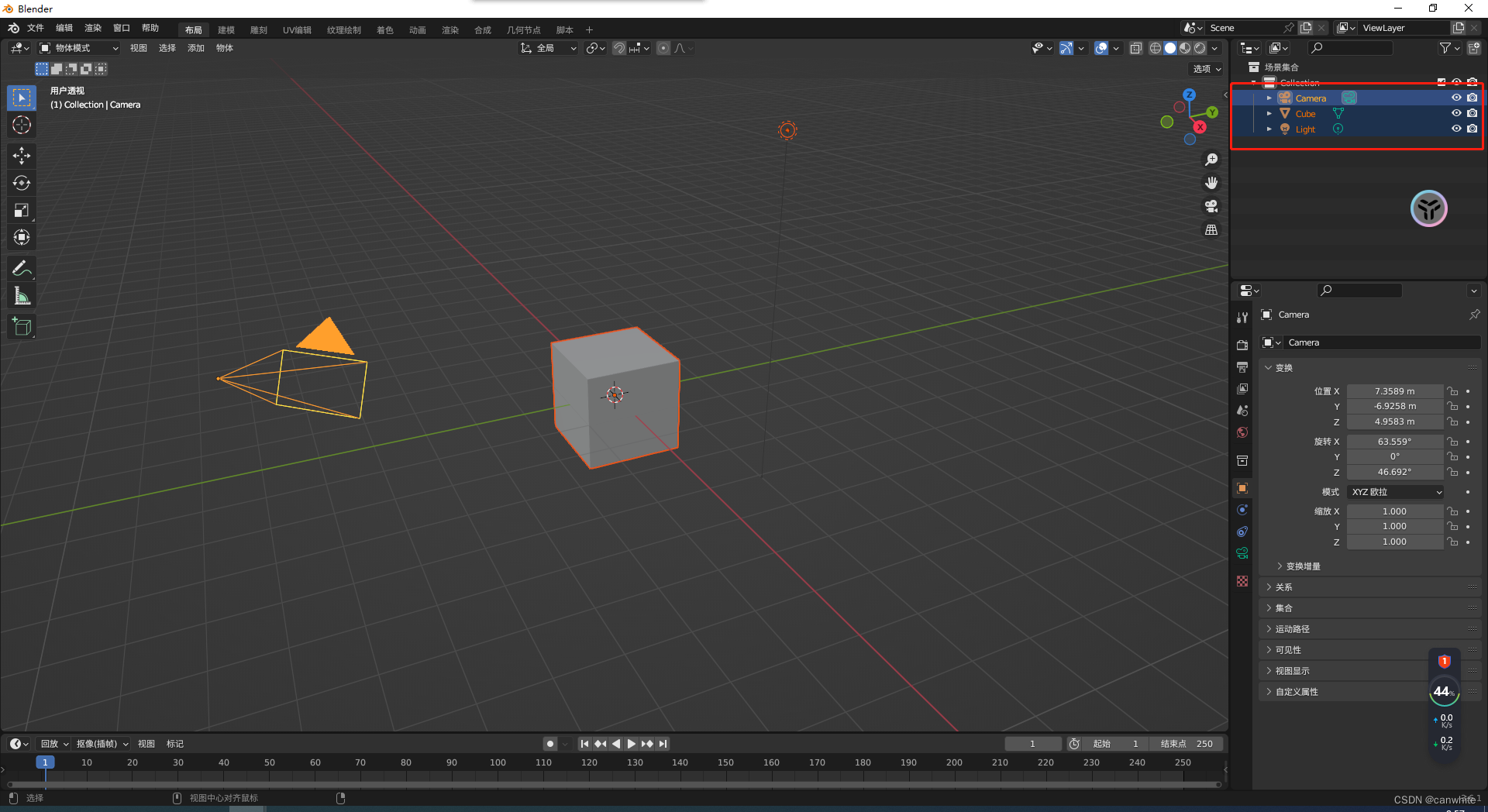Choose the Scale tool

[22, 210]
